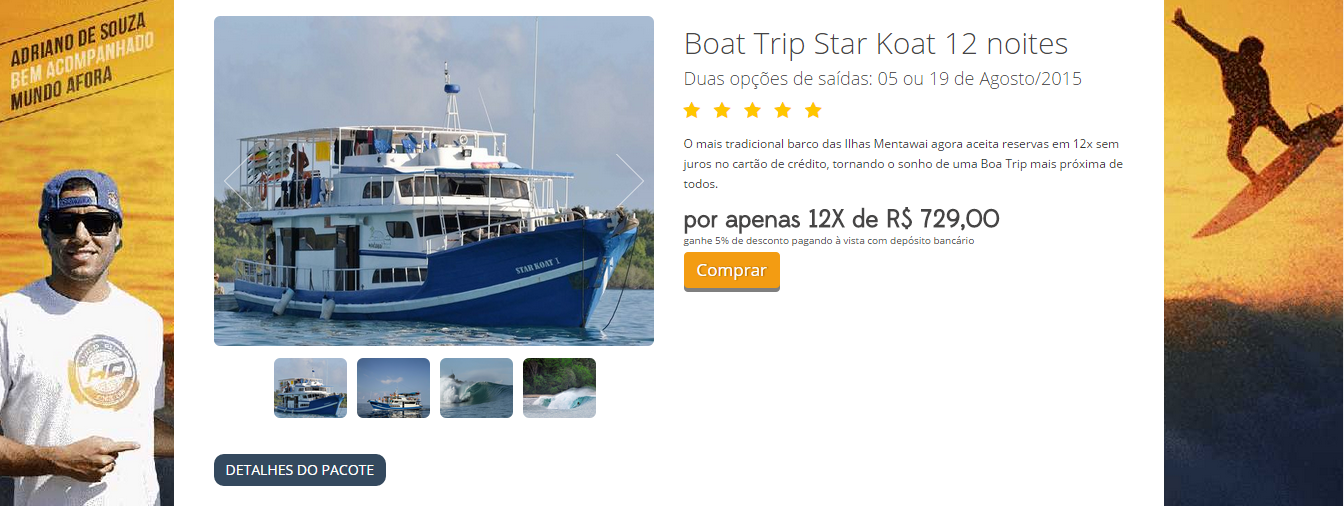Click the Boat Trip Star Koat 12 noites title
The height and width of the screenshot is (506, 1344).
pos(876,44)
